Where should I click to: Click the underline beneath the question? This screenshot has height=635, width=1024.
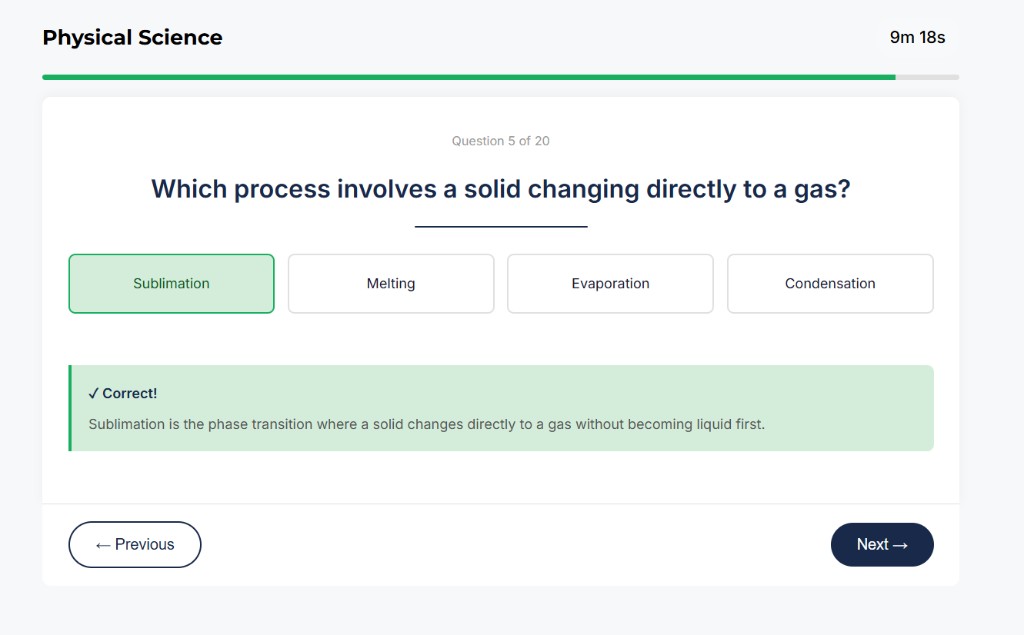pyautogui.click(x=500, y=224)
